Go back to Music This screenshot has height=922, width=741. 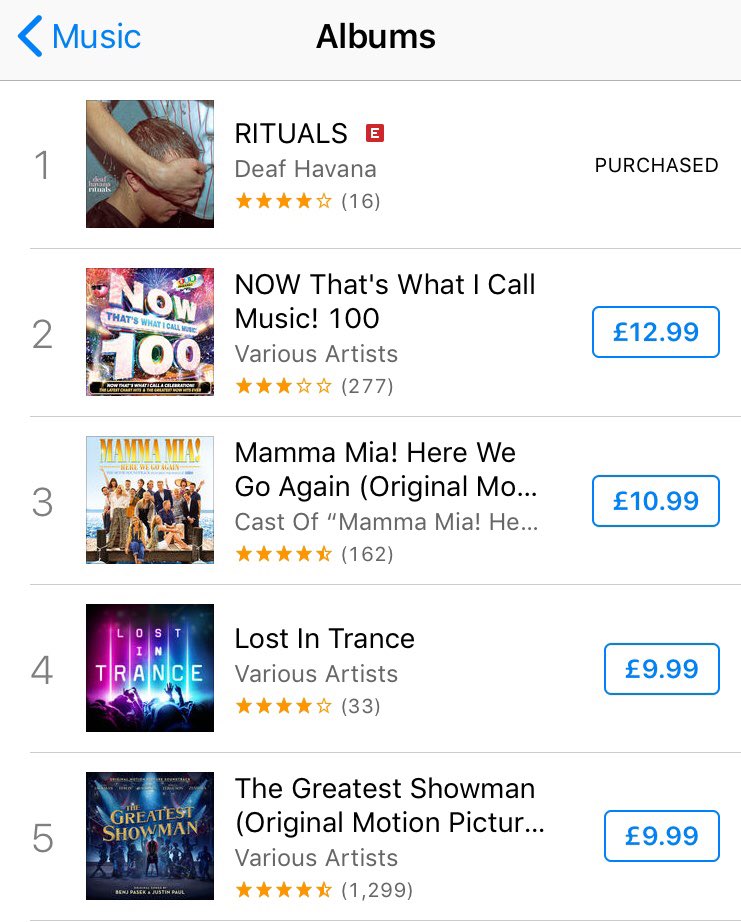79,36
